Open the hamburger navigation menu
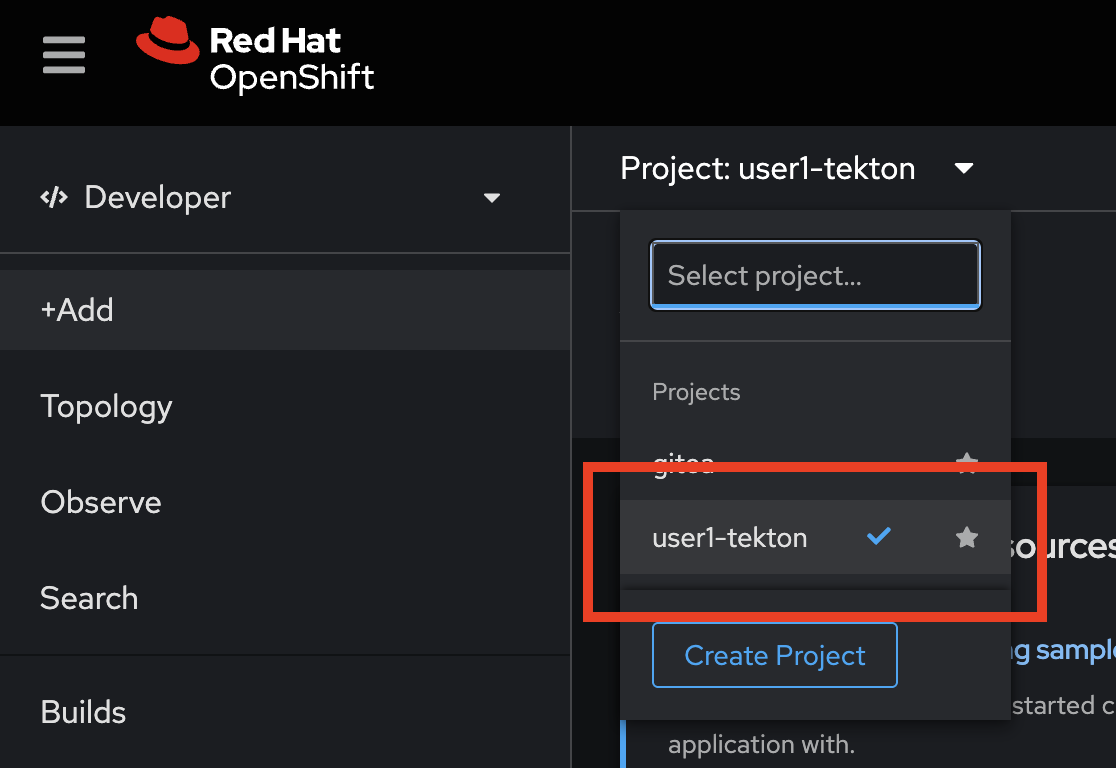 point(64,55)
